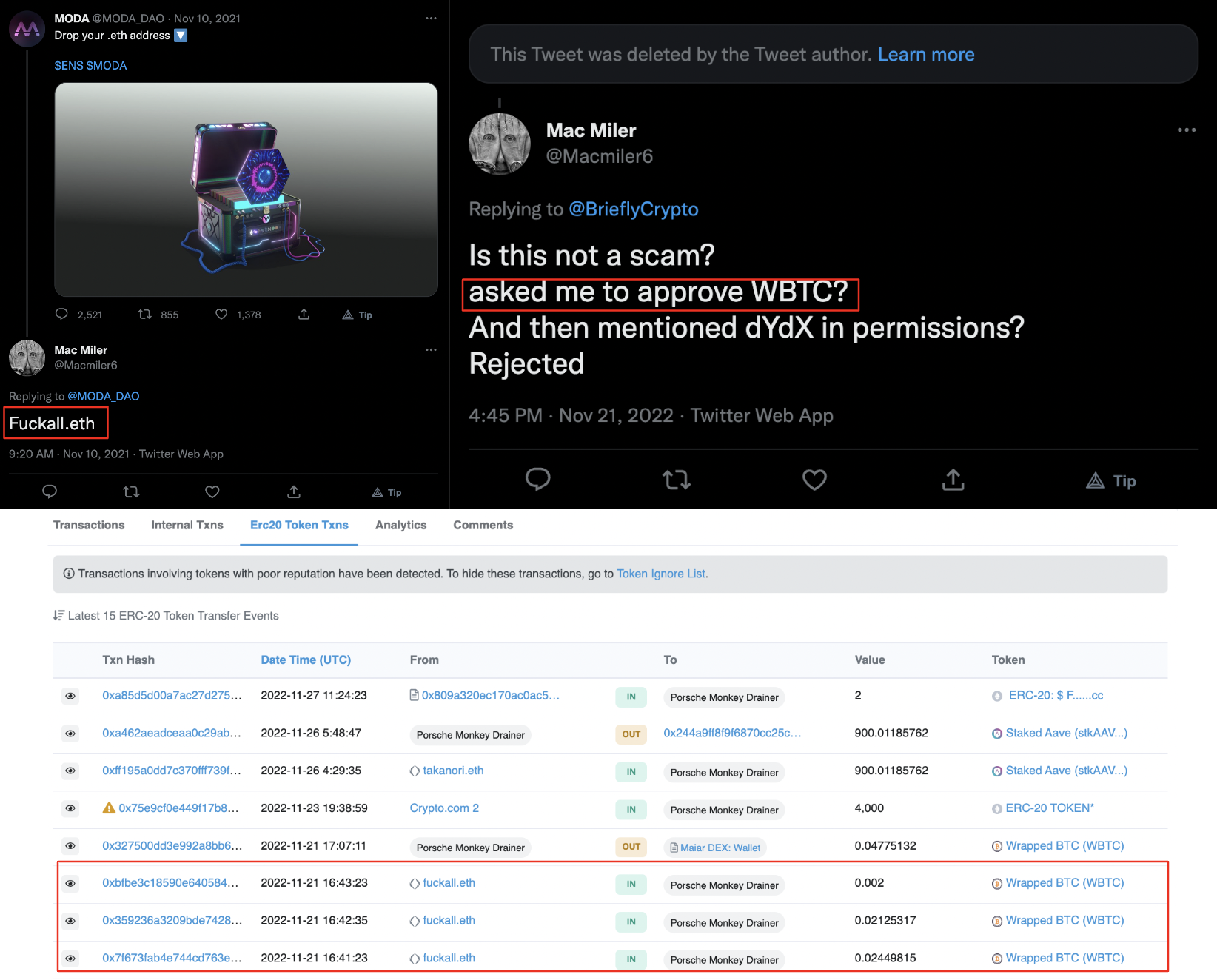
Task: Click the value 0.02449815 in the last row
Action: point(885,958)
